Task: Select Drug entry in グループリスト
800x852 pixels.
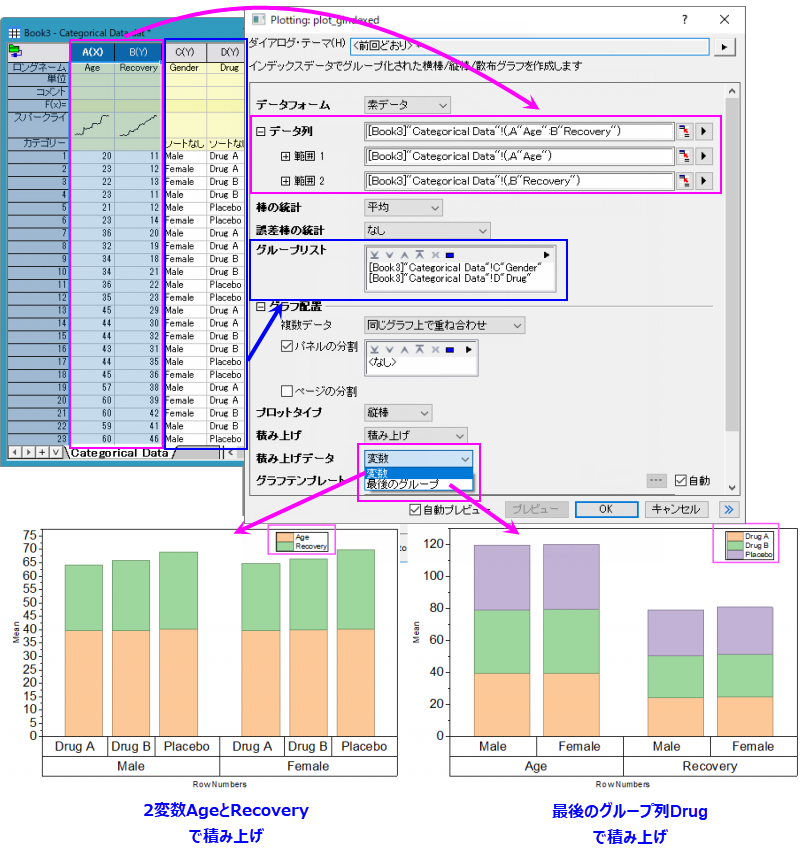Action: tap(450, 279)
